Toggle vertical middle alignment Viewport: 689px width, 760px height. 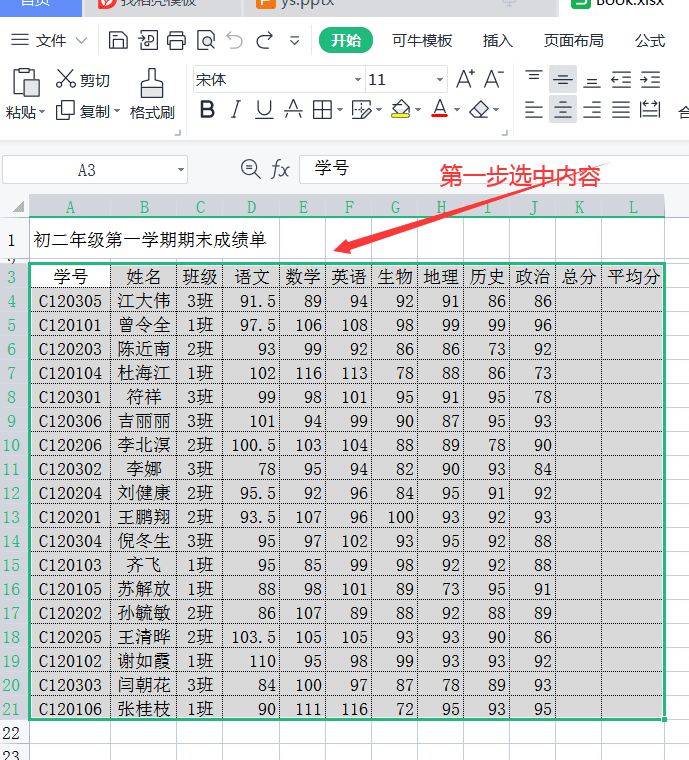tap(563, 79)
